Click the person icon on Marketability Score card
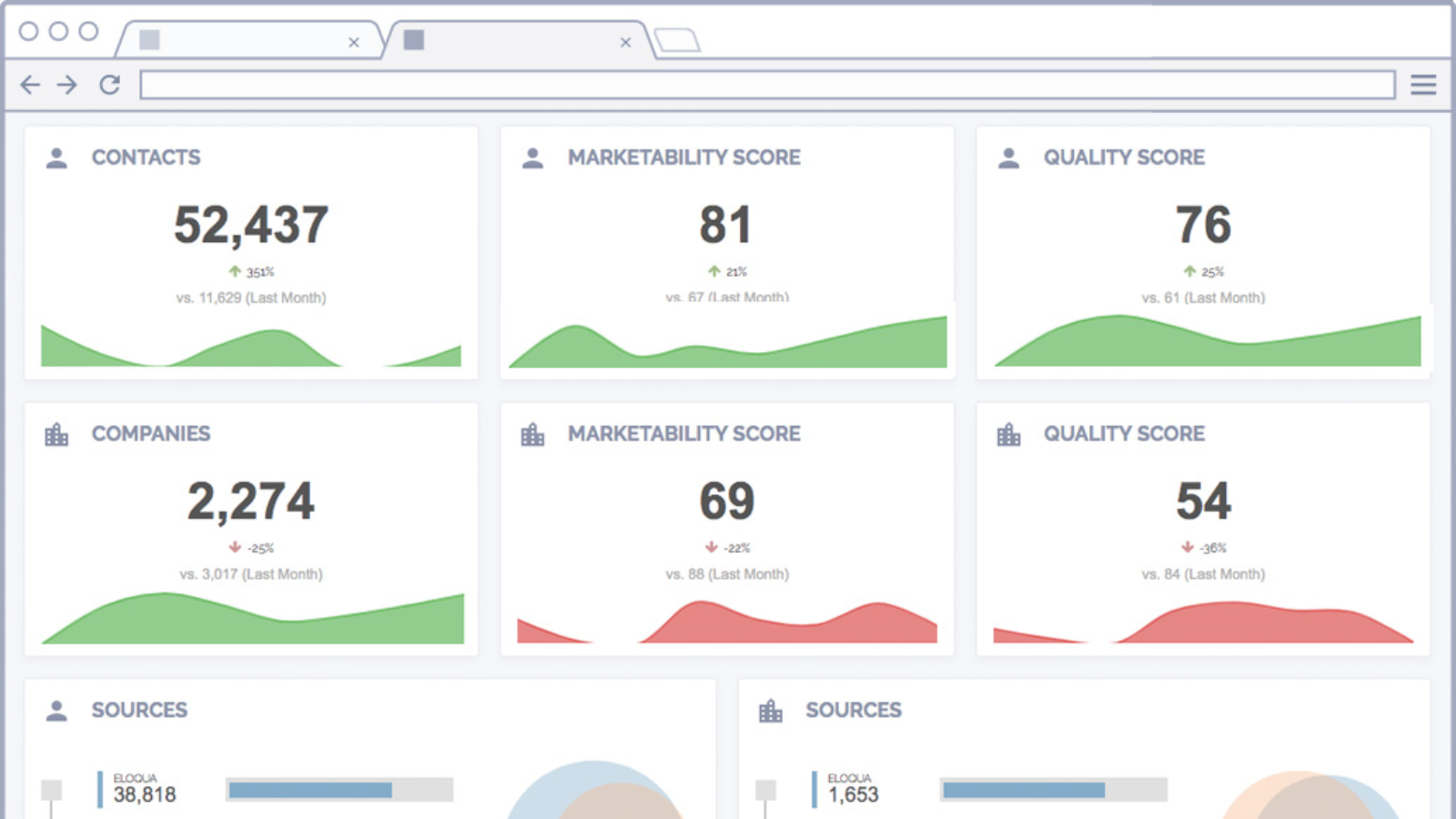 532,157
